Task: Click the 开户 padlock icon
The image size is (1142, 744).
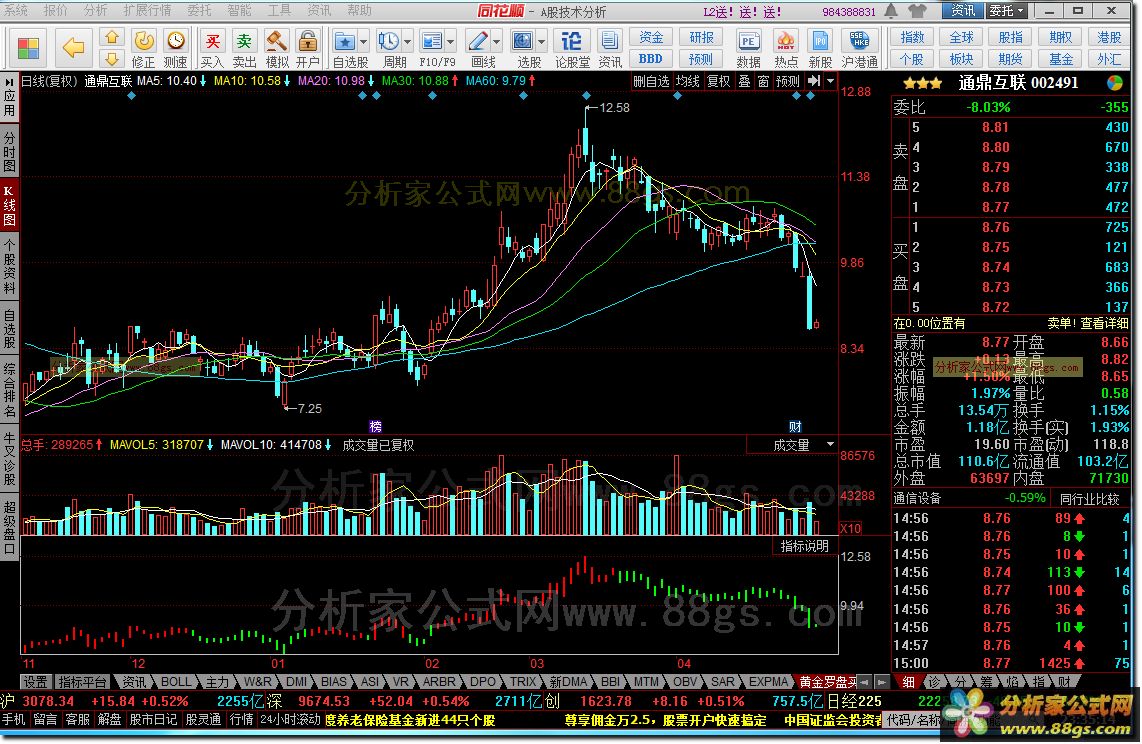Action: (308, 41)
